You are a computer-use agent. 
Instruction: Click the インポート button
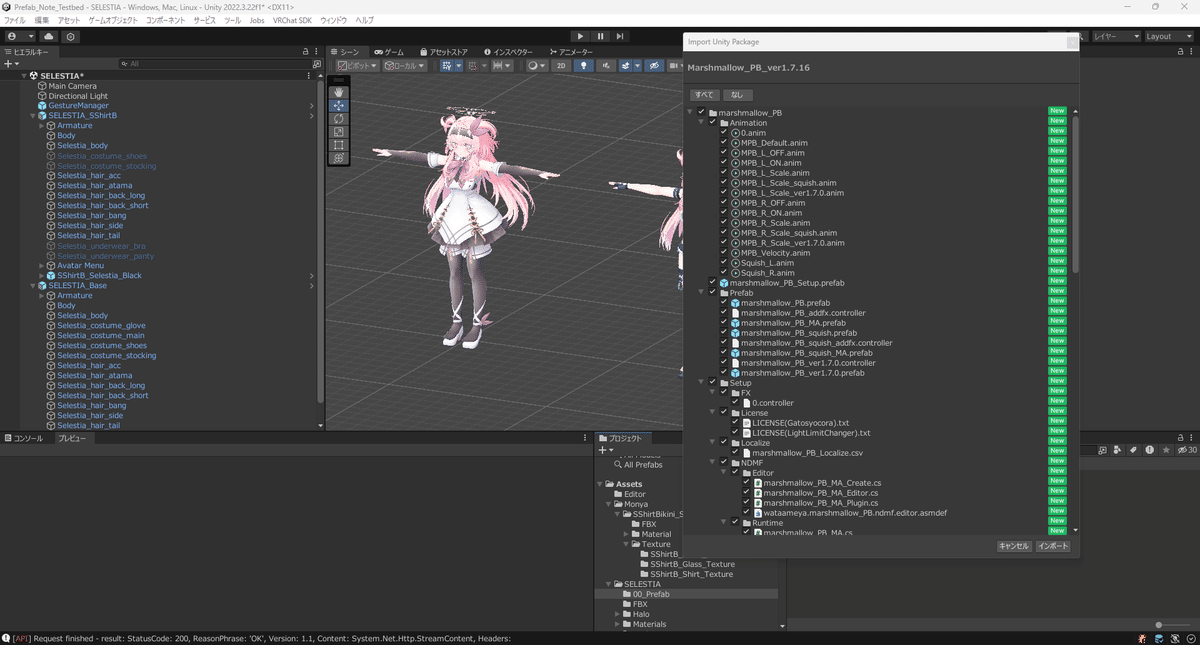tap(1053, 546)
